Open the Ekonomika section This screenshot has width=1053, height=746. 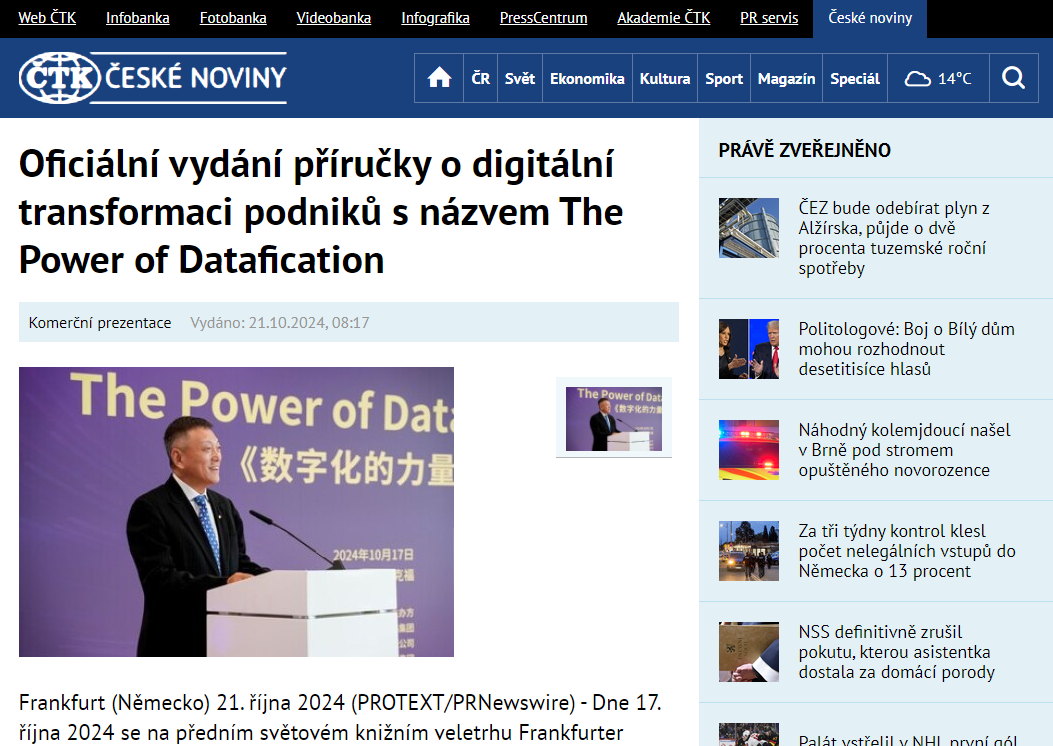(587, 78)
